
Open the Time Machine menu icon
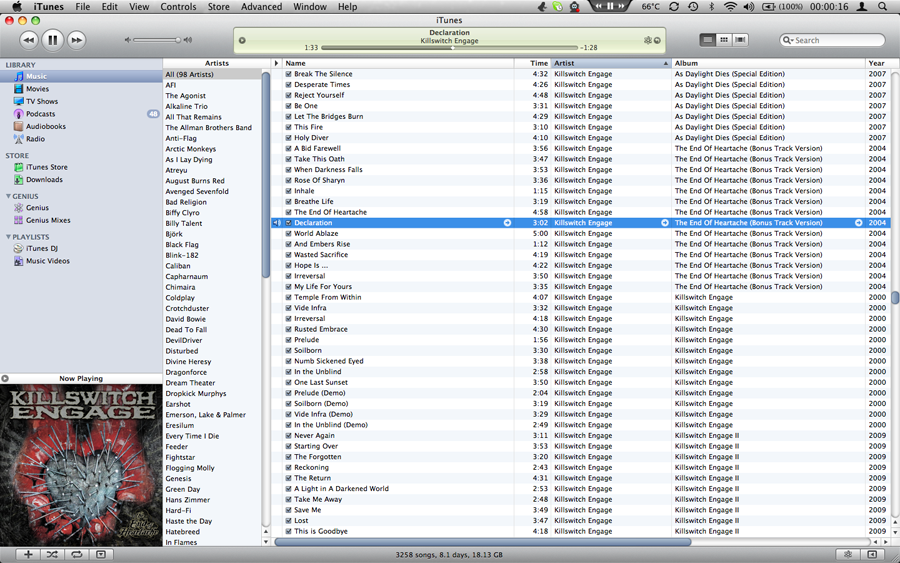pos(693,6)
